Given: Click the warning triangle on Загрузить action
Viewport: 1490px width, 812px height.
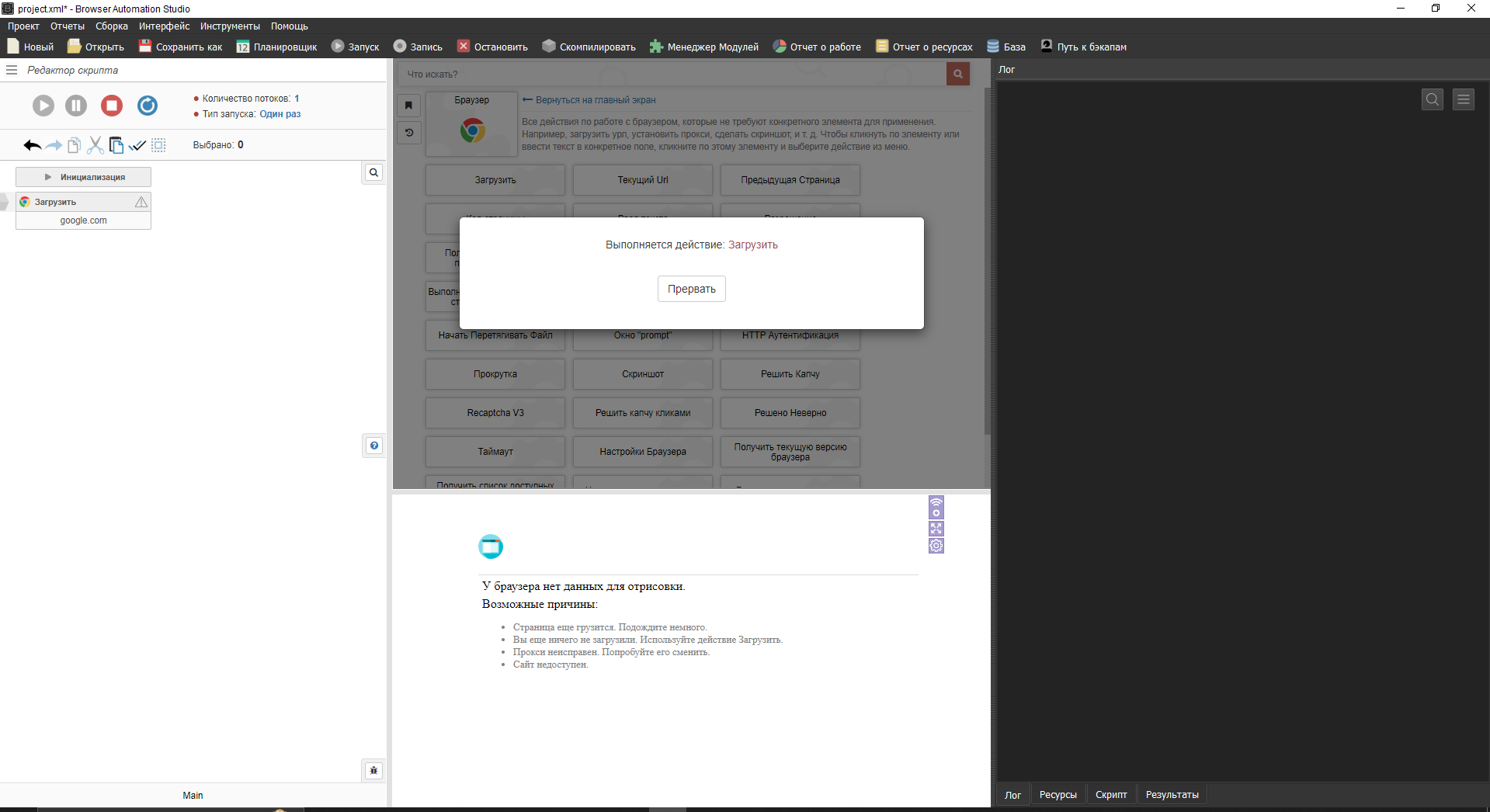Looking at the screenshot, I should tap(141, 202).
